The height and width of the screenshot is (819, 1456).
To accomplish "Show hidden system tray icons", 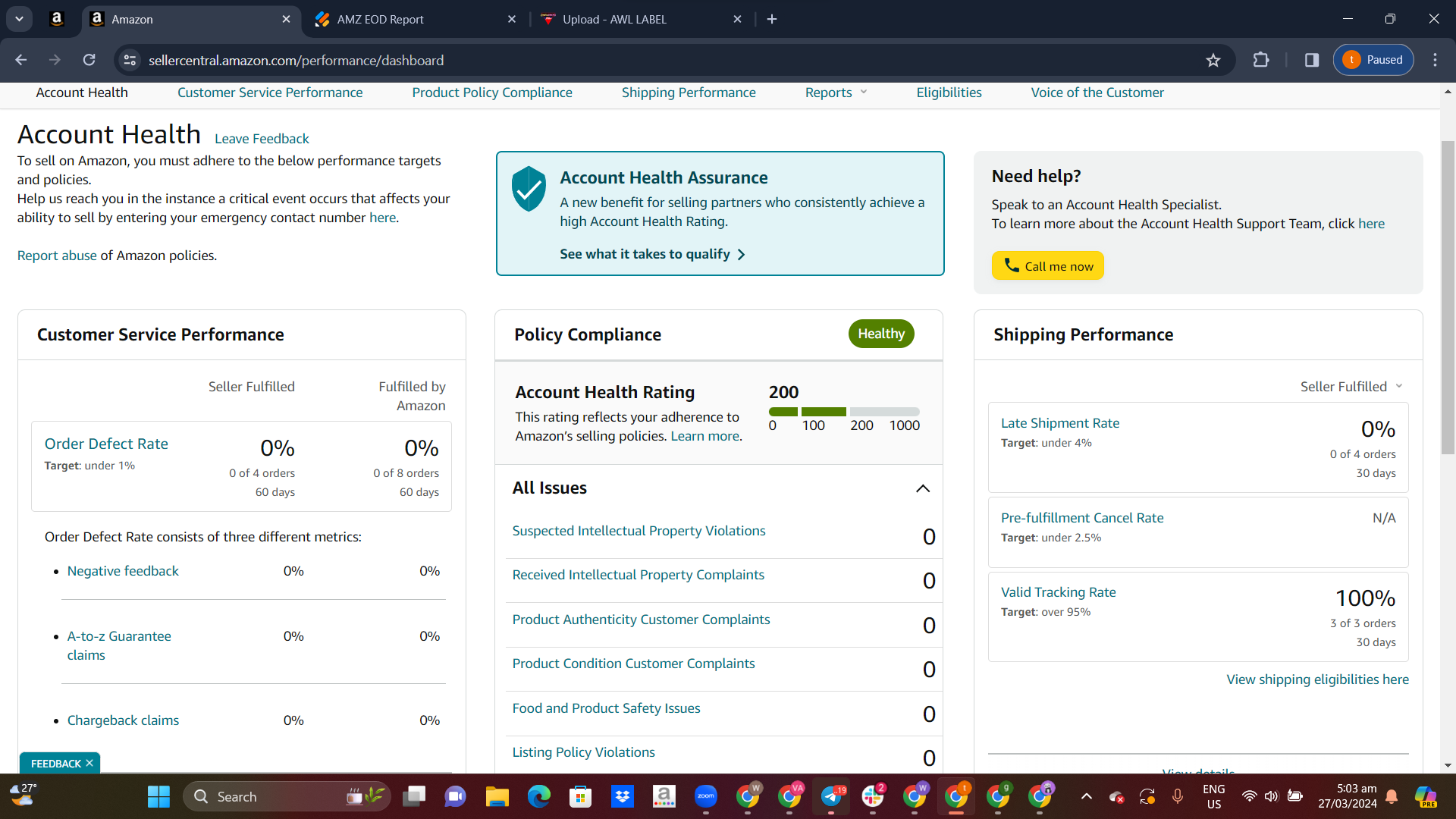I will pyautogui.click(x=1086, y=796).
